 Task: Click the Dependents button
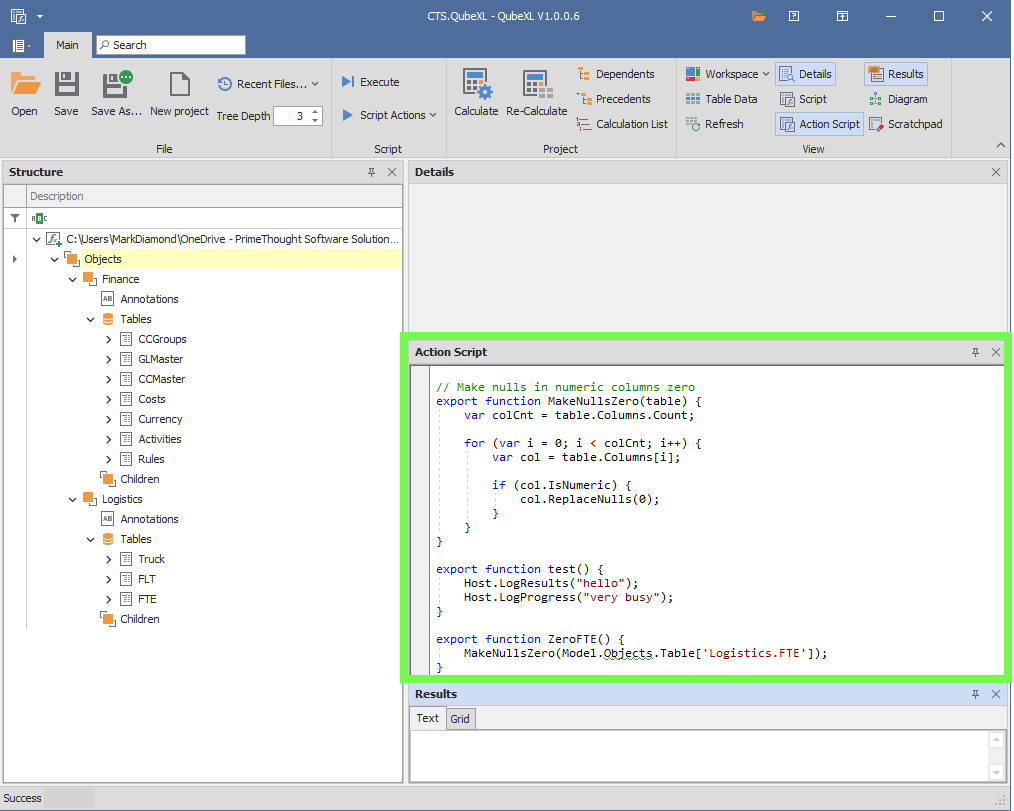pyautogui.click(x=615, y=74)
